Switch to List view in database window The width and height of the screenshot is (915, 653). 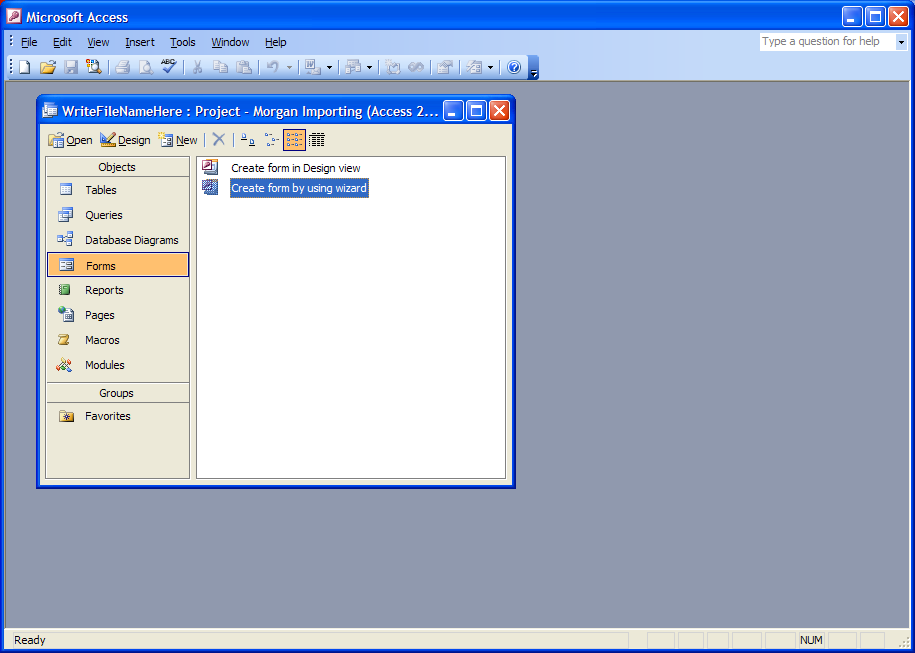point(294,140)
